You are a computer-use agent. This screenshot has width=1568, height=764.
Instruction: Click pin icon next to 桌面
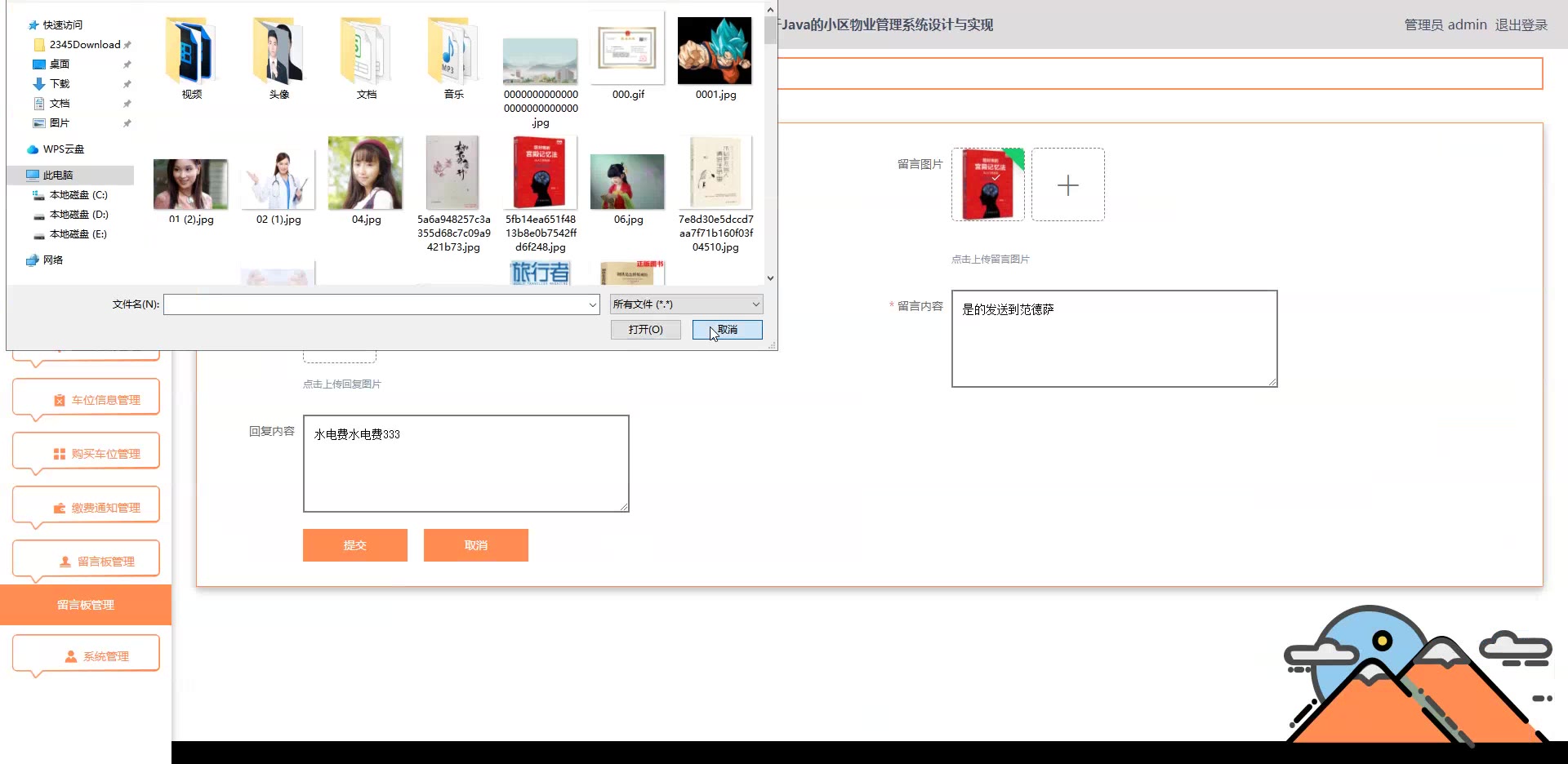(x=127, y=64)
